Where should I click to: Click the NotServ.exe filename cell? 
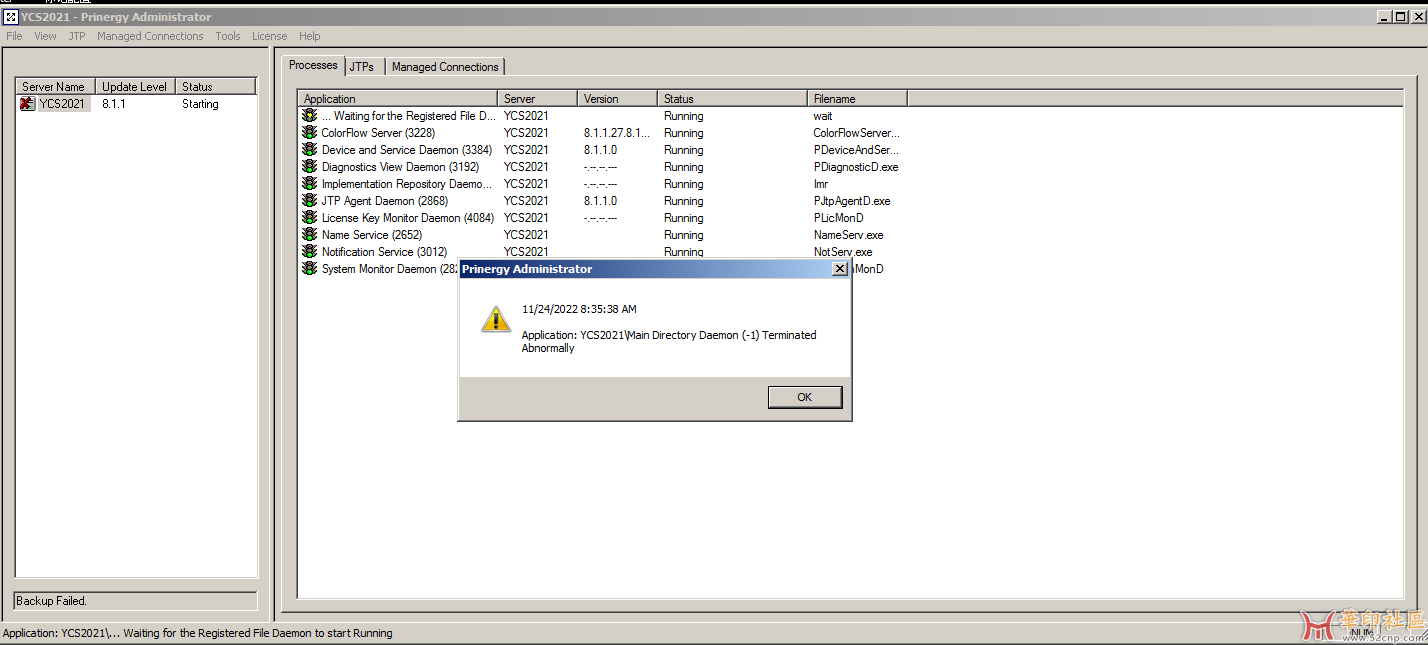[x=843, y=252]
